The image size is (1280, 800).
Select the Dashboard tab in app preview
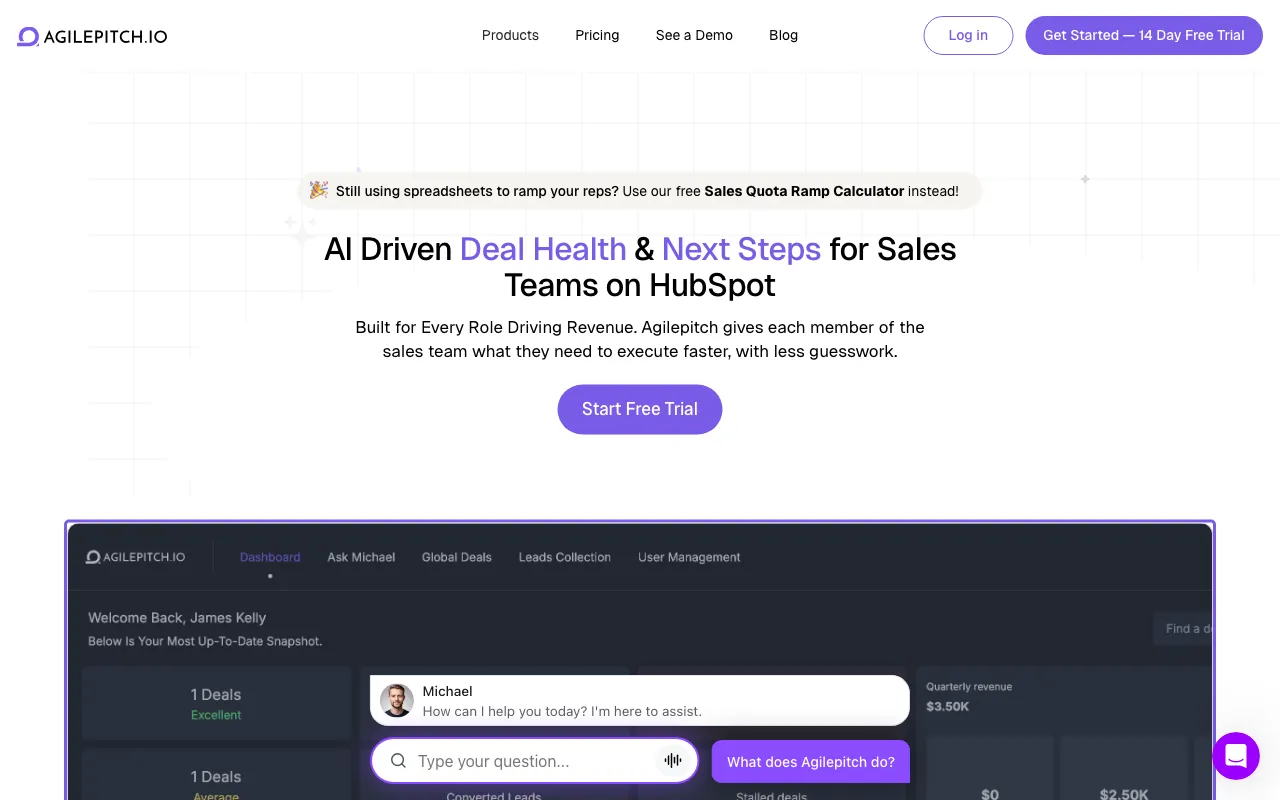[270, 557]
